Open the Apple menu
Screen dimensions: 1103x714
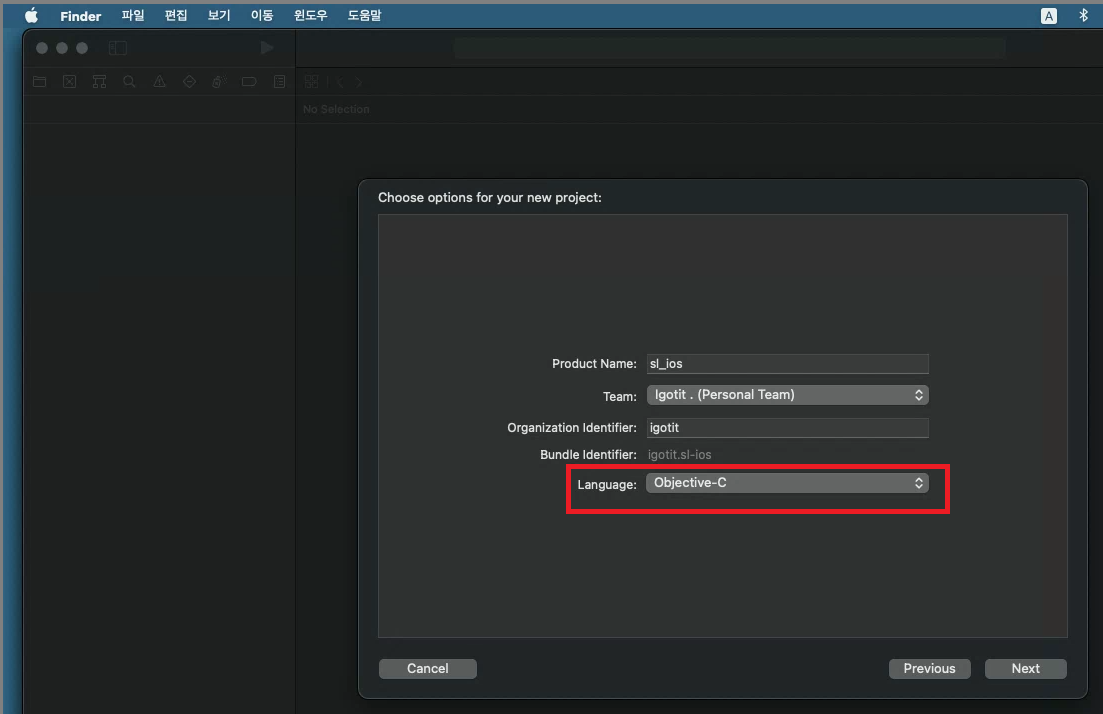(x=32, y=15)
